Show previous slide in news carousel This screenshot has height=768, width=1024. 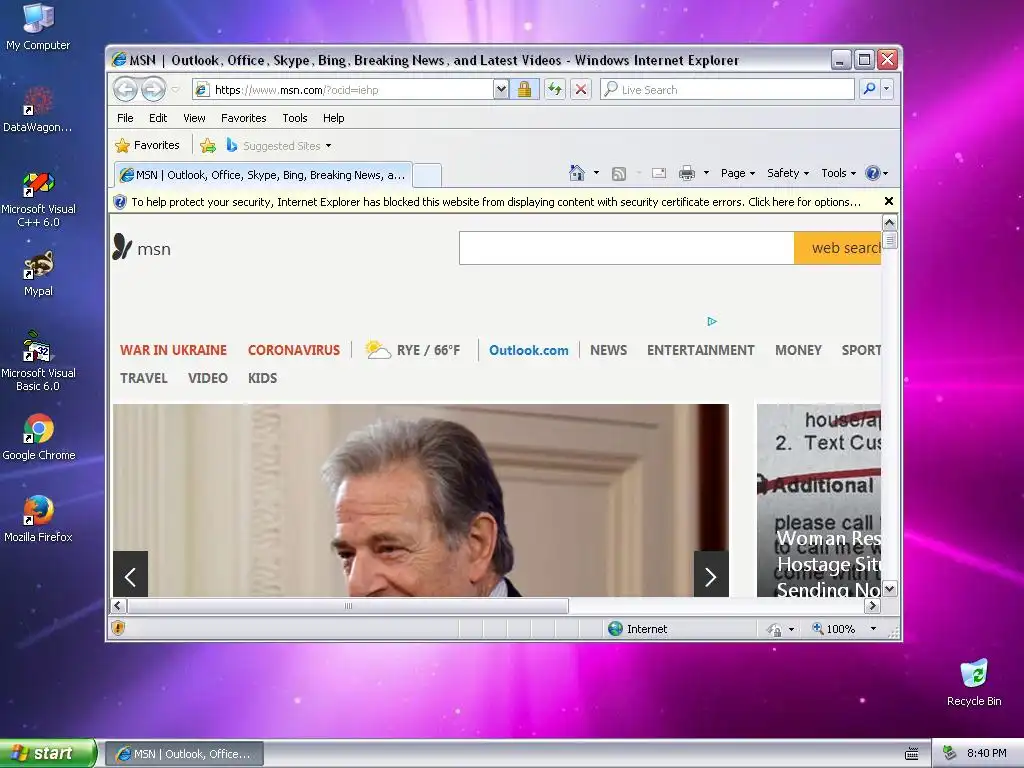[x=131, y=575]
